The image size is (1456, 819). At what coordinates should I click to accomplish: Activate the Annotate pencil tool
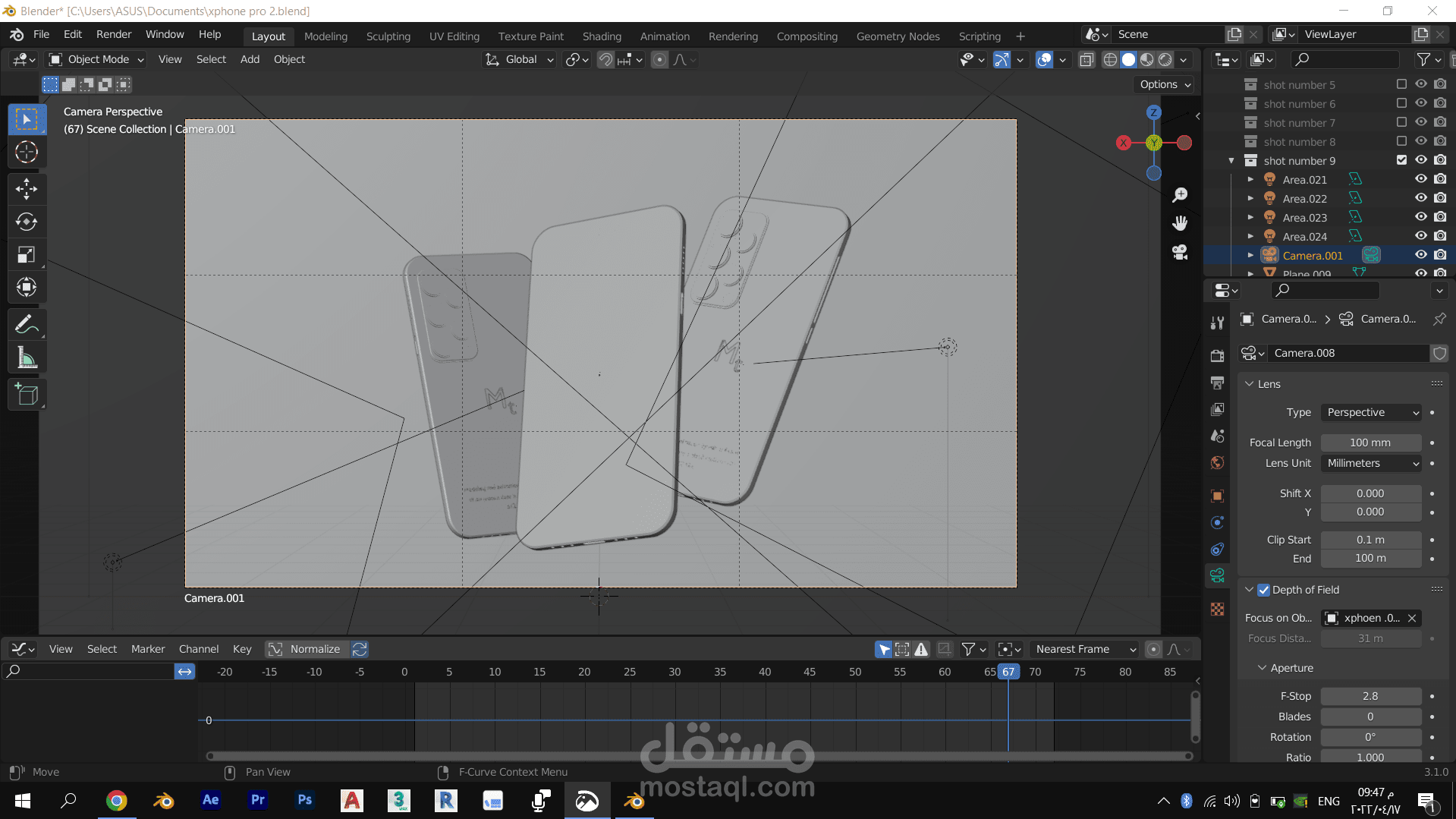click(27, 325)
